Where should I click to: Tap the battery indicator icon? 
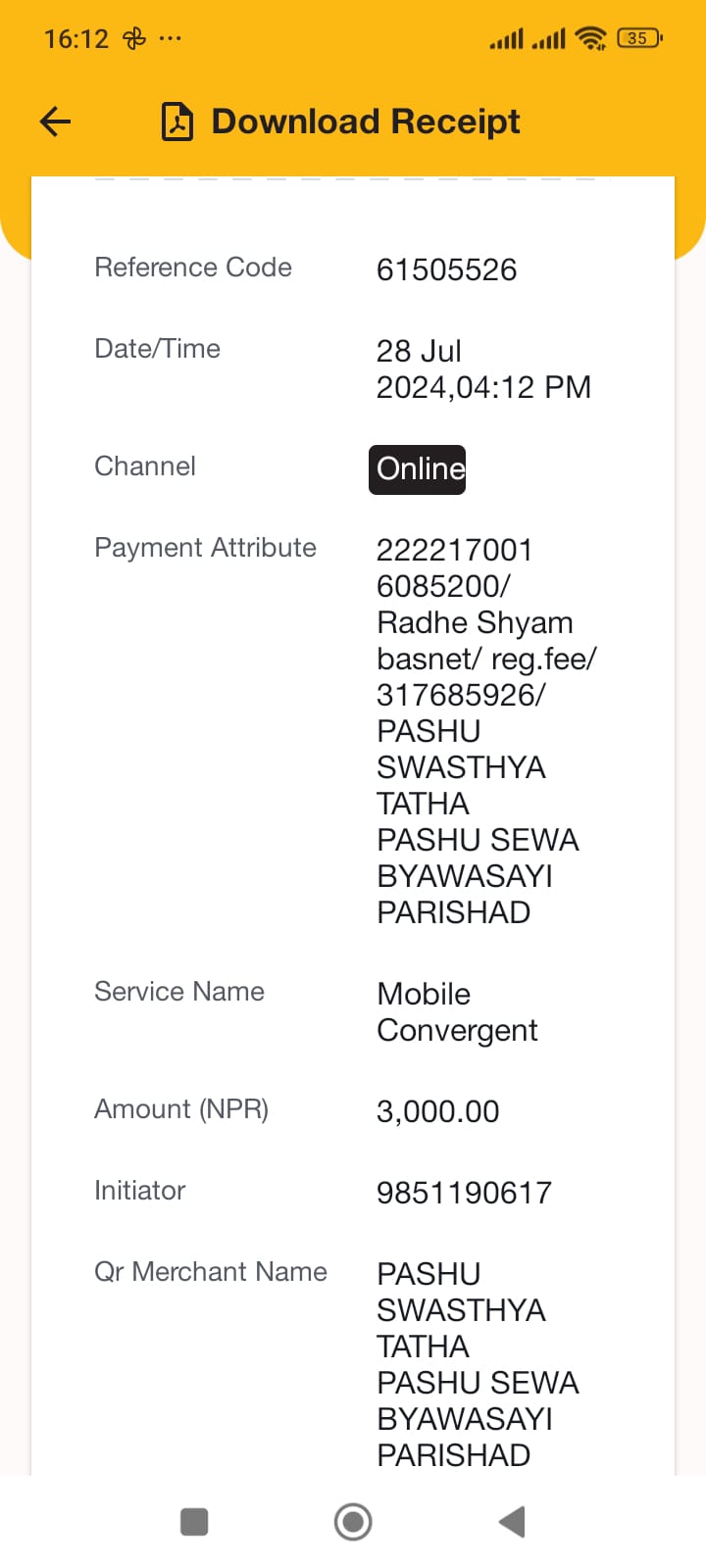click(639, 38)
